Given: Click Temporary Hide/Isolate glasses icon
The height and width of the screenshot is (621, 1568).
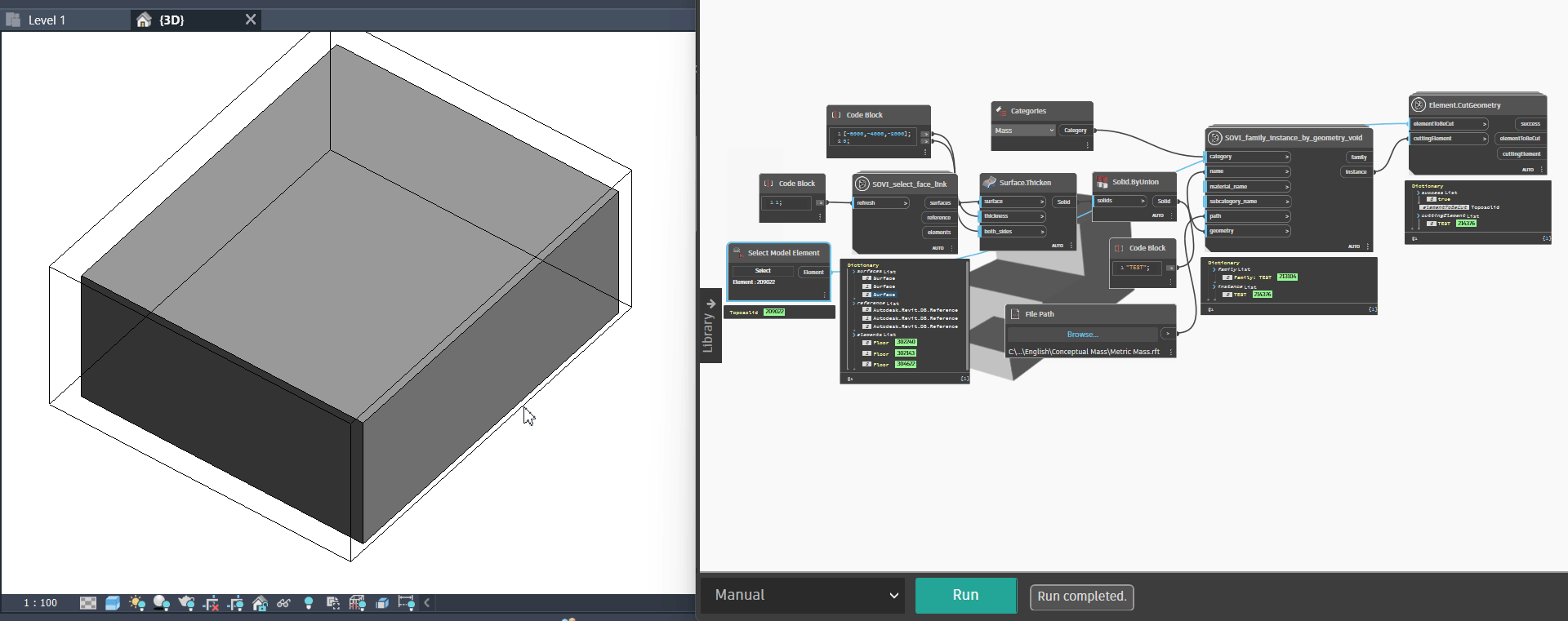Looking at the screenshot, I should tap(284, 603).
